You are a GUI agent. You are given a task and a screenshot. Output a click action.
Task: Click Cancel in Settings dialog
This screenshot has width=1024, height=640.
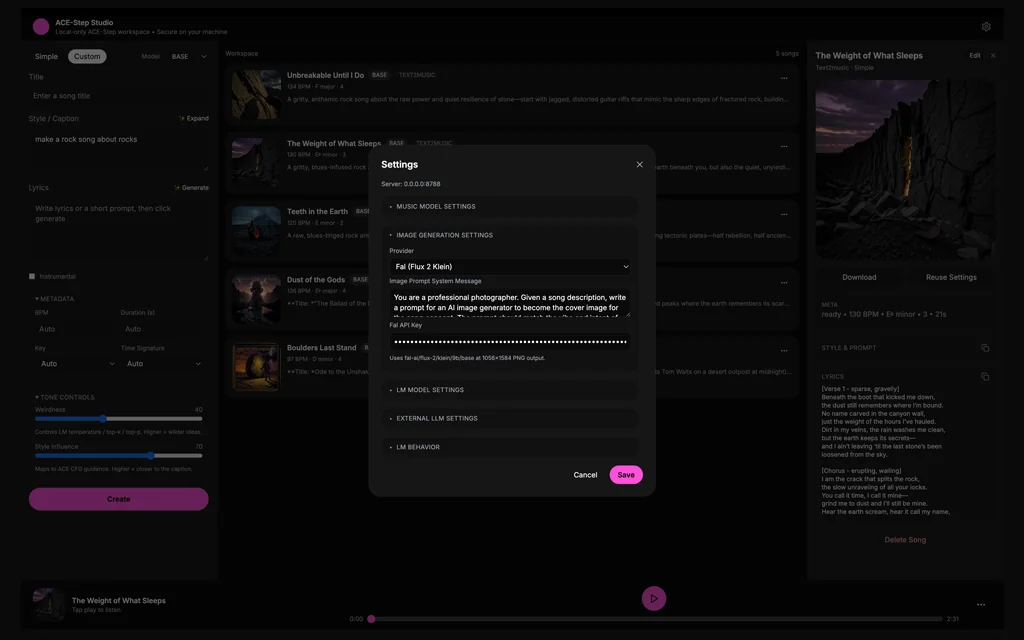[585, 475]
